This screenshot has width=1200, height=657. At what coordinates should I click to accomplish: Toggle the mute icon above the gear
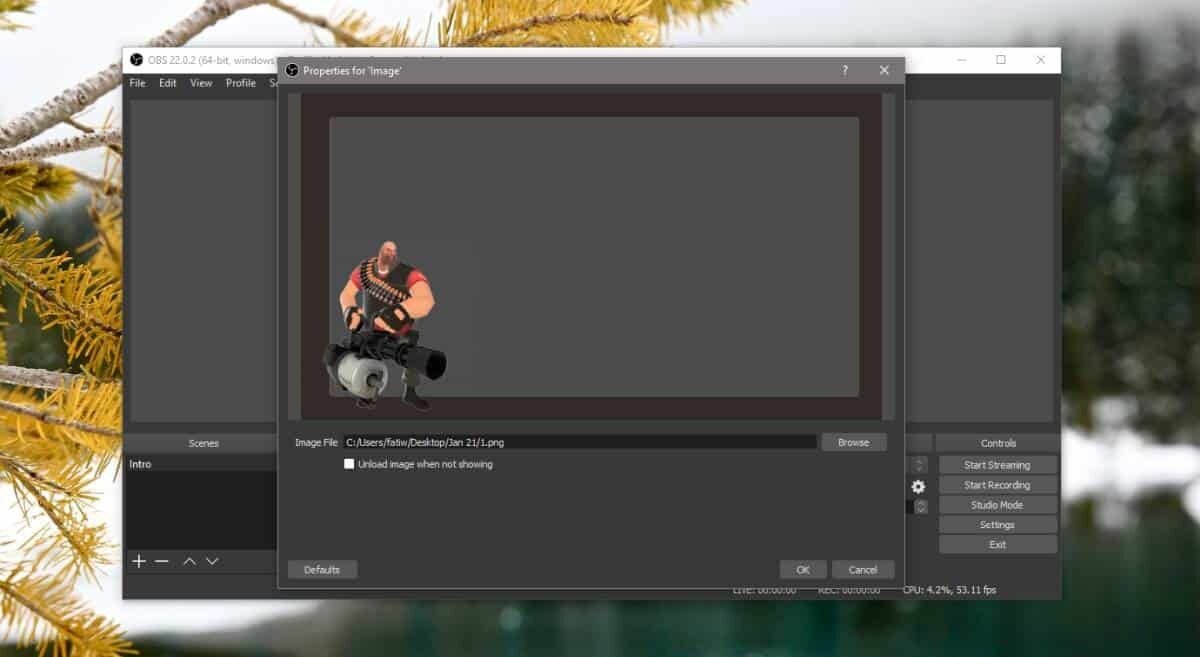(919, 464)
